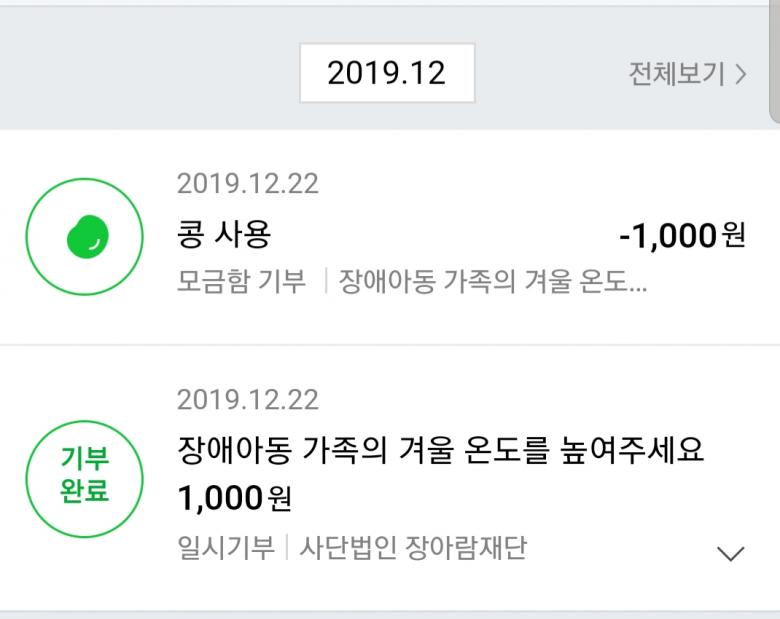
Task: Open 전체보기 to view all
Action: 676,74
